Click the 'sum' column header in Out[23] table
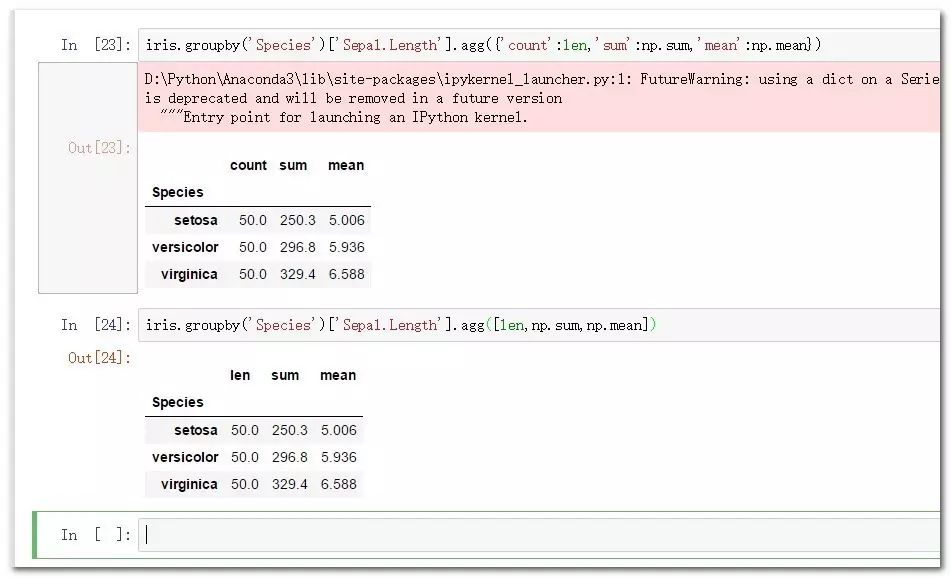Viewport: 951px width, 578px height. click(x=293, y=165)
